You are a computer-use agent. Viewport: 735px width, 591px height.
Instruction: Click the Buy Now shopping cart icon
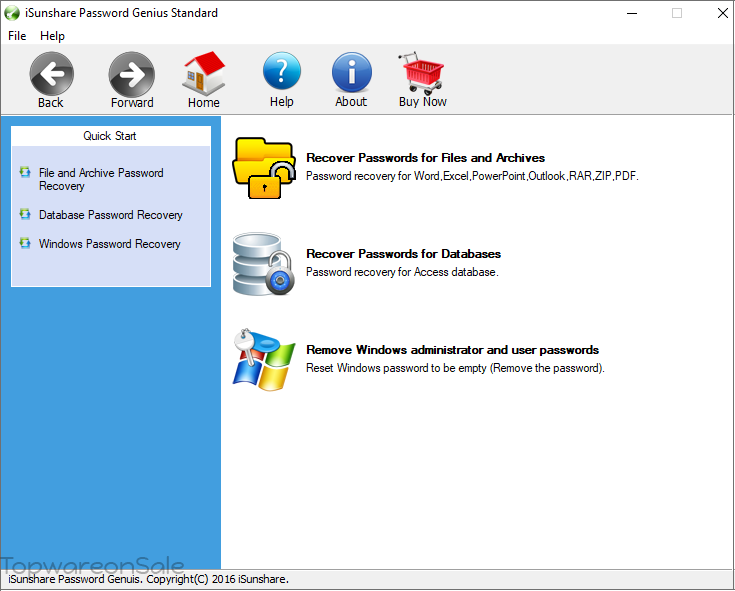click(x=422, y=73)
